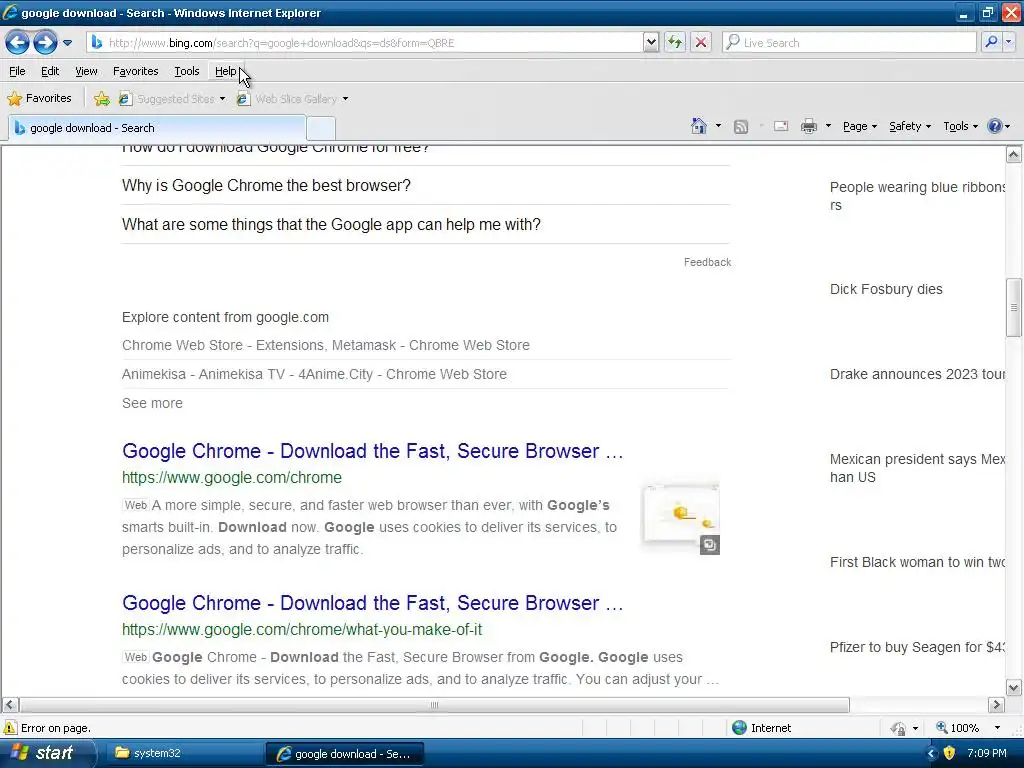Open second Google Chrome - Download result title
Viewport: 1024px width, 768px height.
click(x=372, y=603)
